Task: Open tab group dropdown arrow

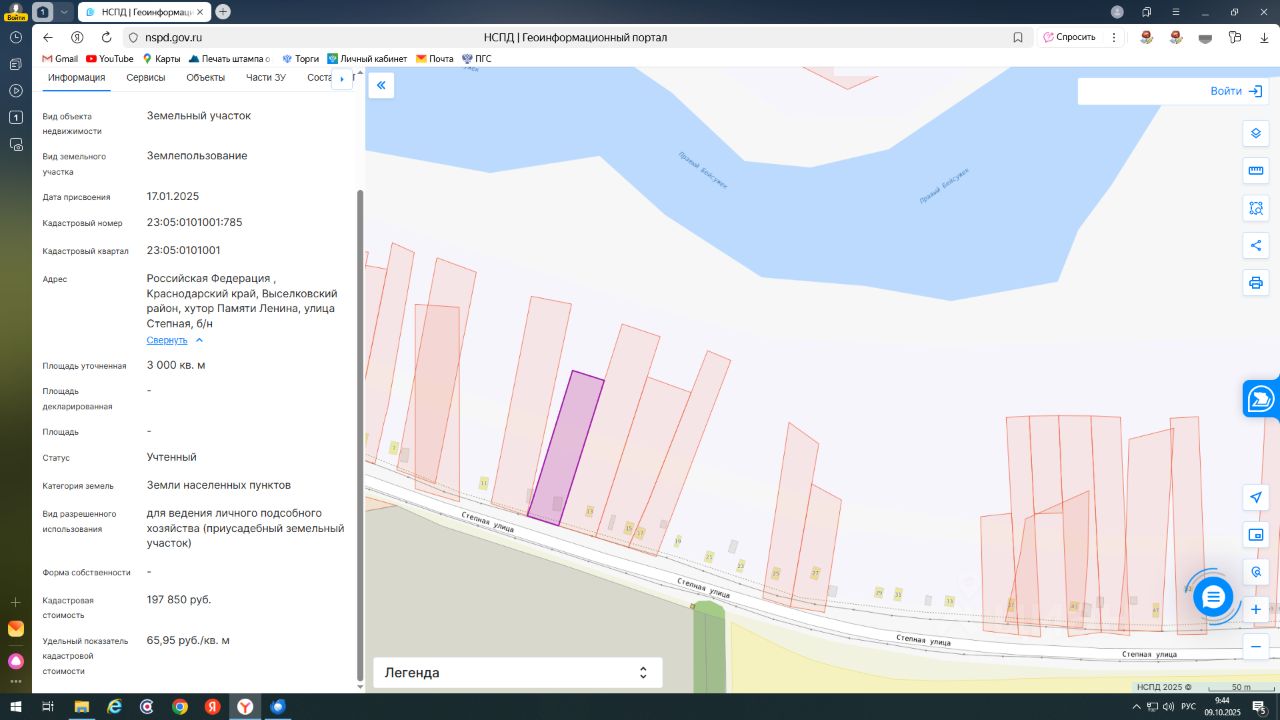Action: [x=64, y=12]
